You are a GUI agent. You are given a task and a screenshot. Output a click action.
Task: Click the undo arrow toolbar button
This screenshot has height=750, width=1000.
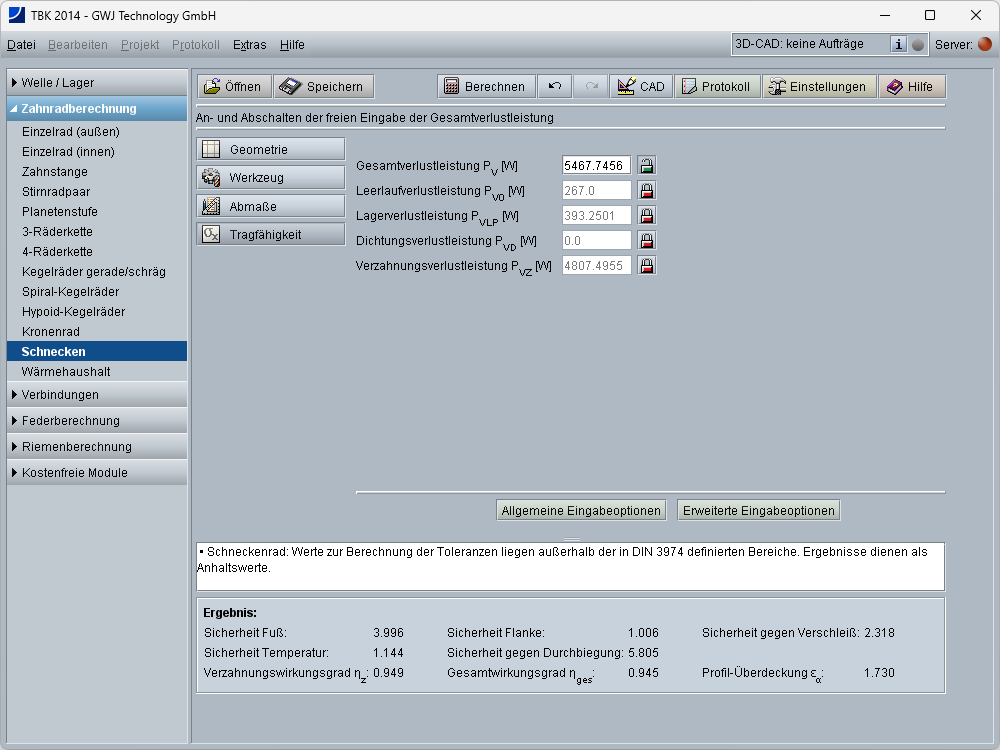click(x=555, y=87)
